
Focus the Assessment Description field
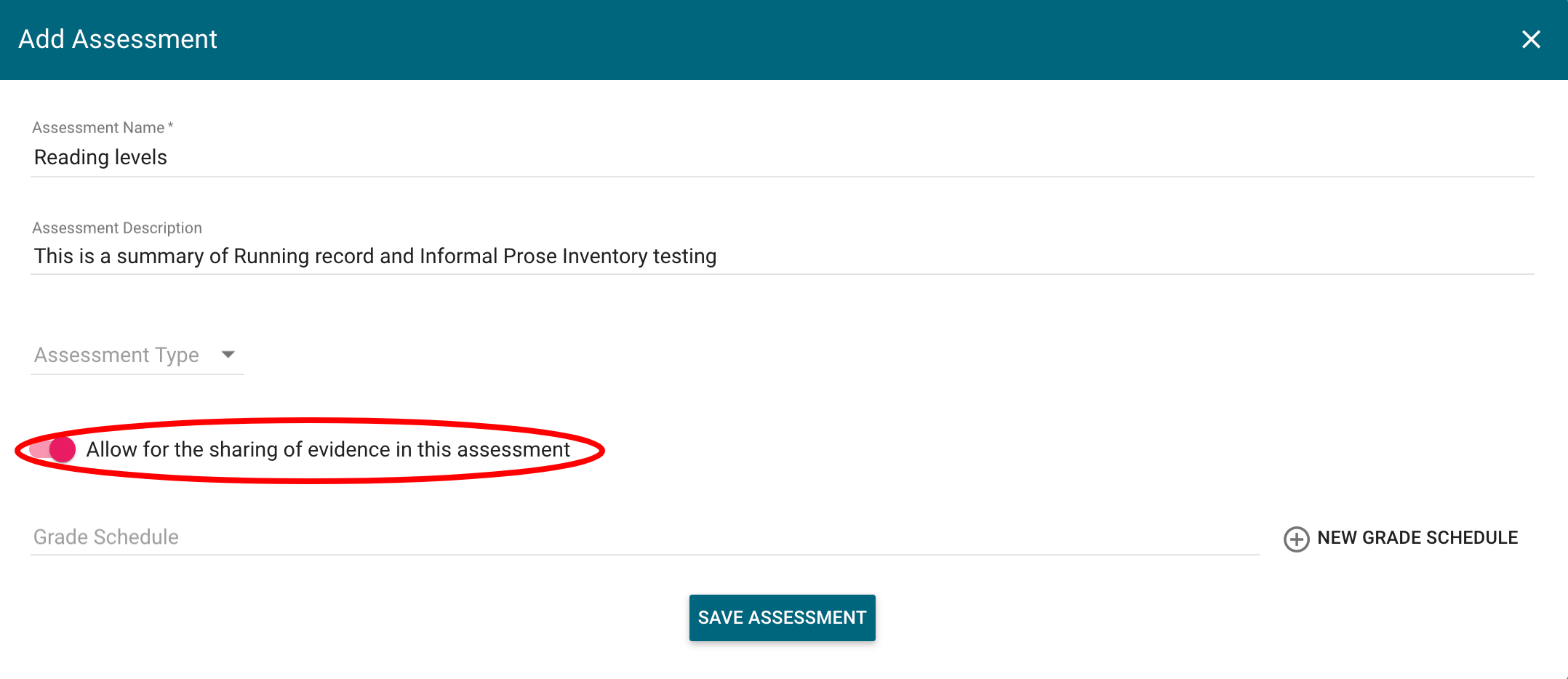(x=1018, y=256)
